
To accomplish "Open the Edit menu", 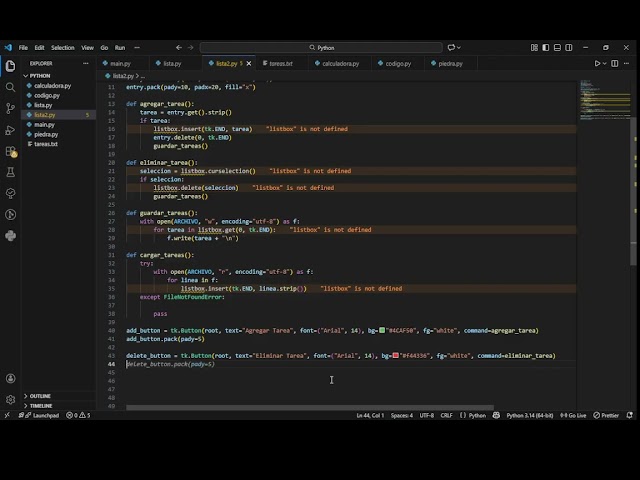I will tap(39, 47).
